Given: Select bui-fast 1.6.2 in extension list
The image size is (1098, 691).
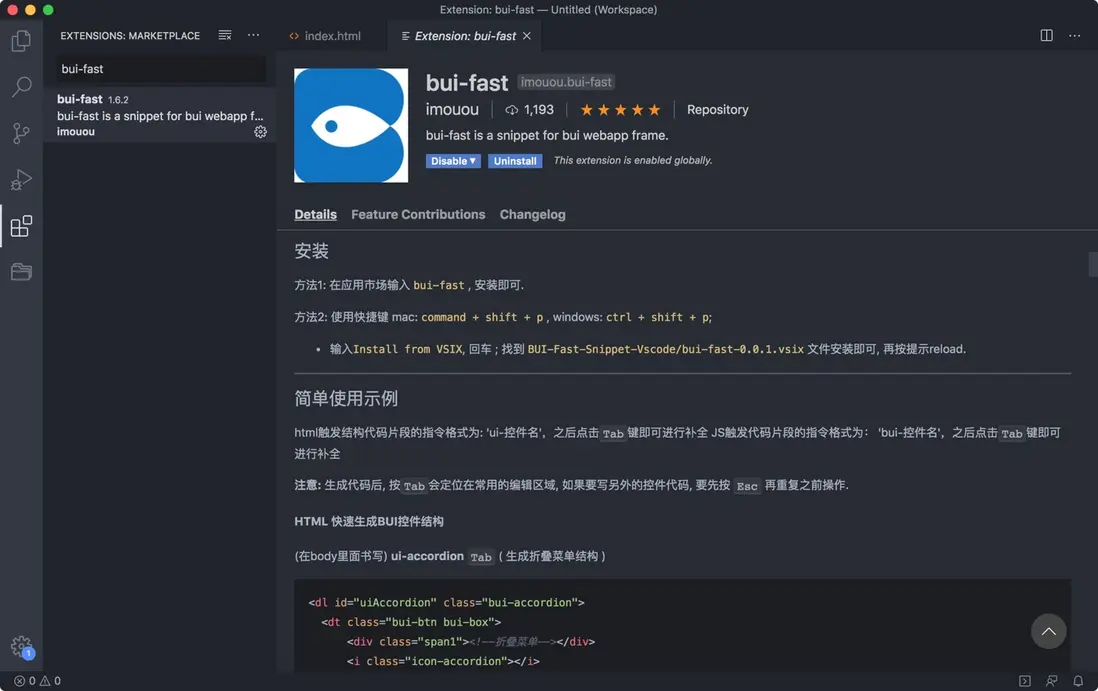Looking at the screenshot, I should click(160, 115).
